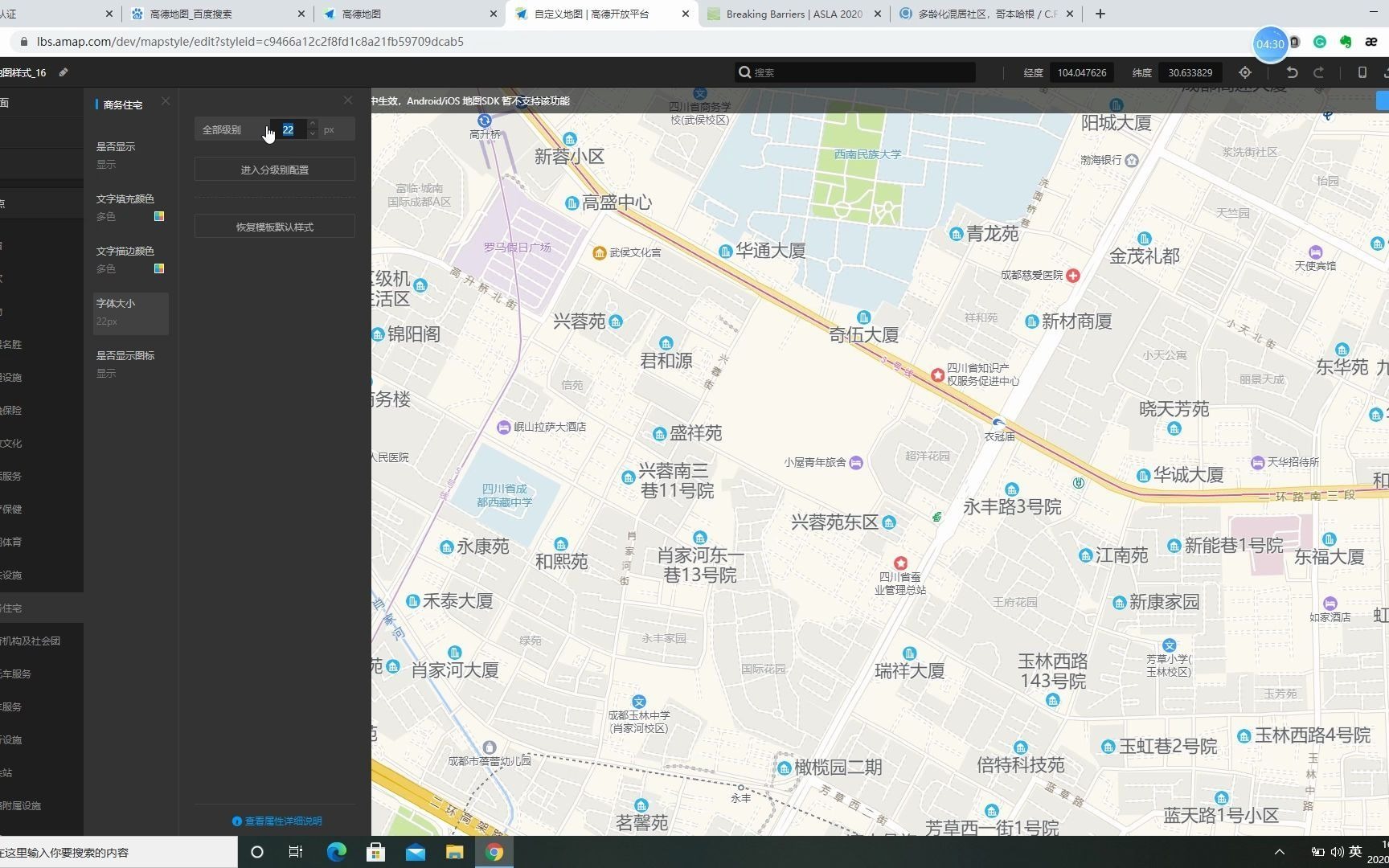This screenshot has width=1389, height=868.
Task: Select the 是否显示图标 property
Action: pyautogui.click(x=130, y=364)
